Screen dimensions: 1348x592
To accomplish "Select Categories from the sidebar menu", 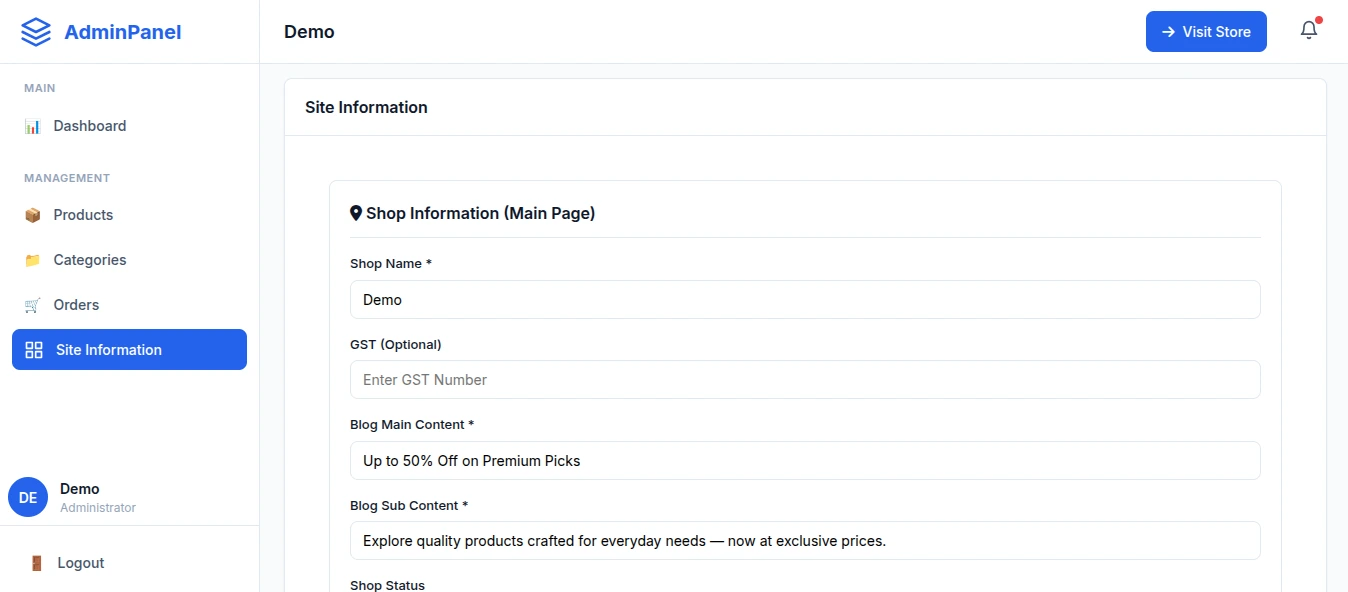I will point(90,260).
